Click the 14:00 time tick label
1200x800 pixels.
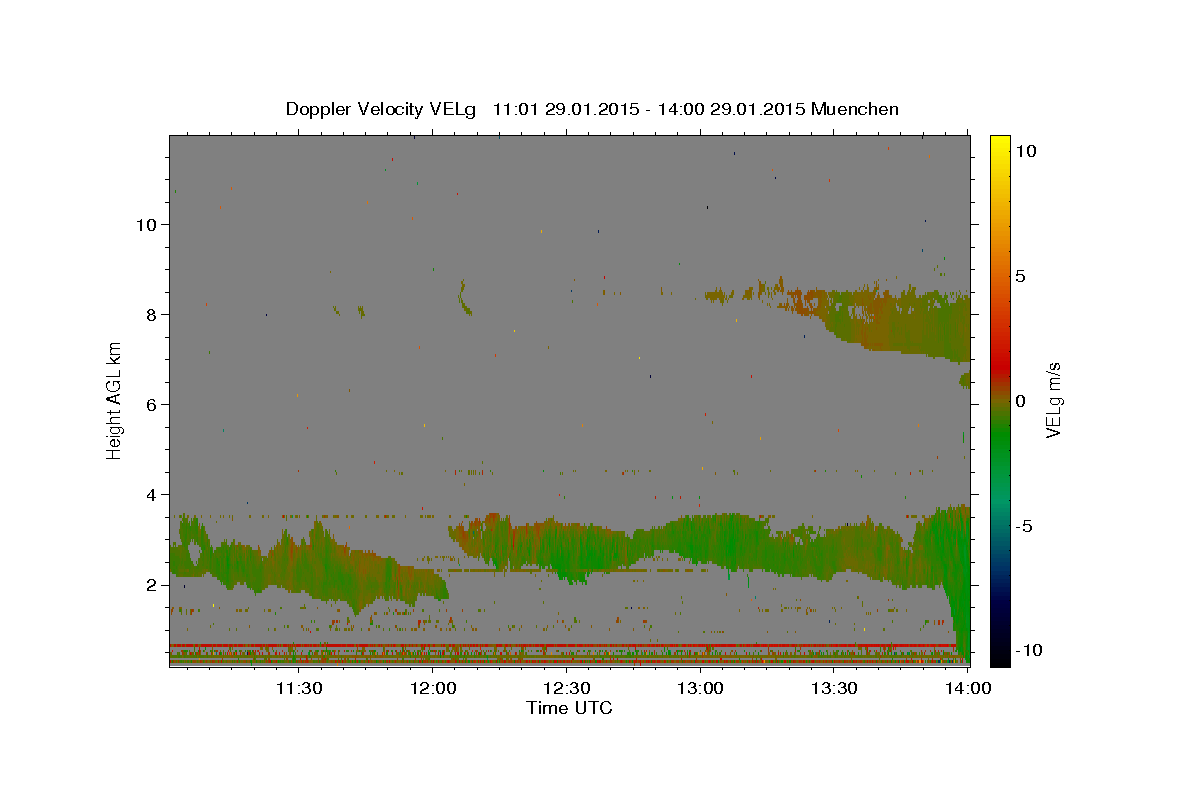tap(968, 688)
